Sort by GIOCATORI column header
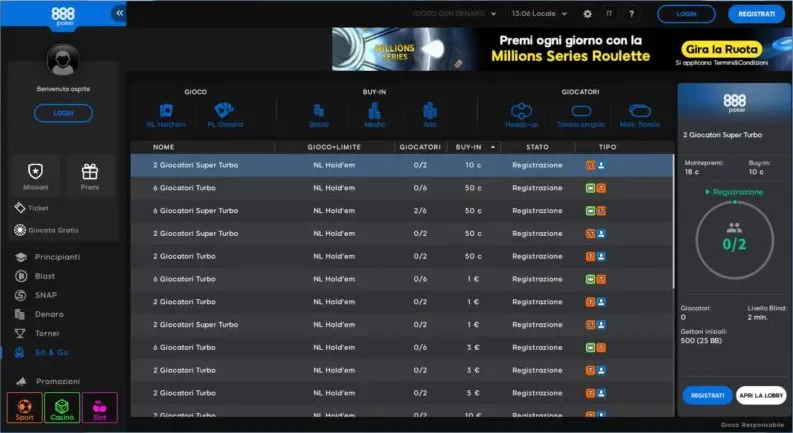793x433 pixels. coord(420,147)
